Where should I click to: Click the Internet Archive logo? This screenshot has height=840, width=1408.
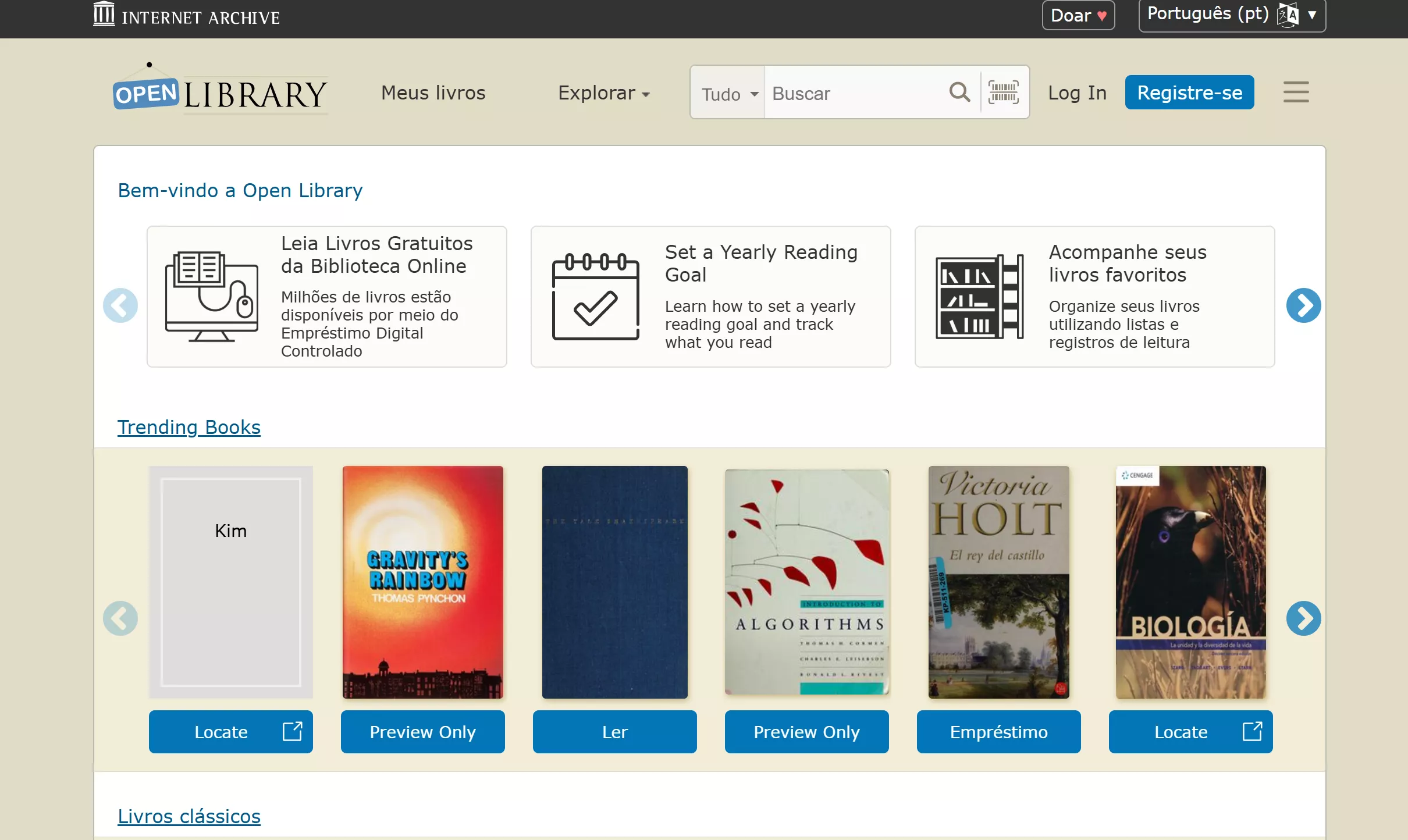[187, 15]
